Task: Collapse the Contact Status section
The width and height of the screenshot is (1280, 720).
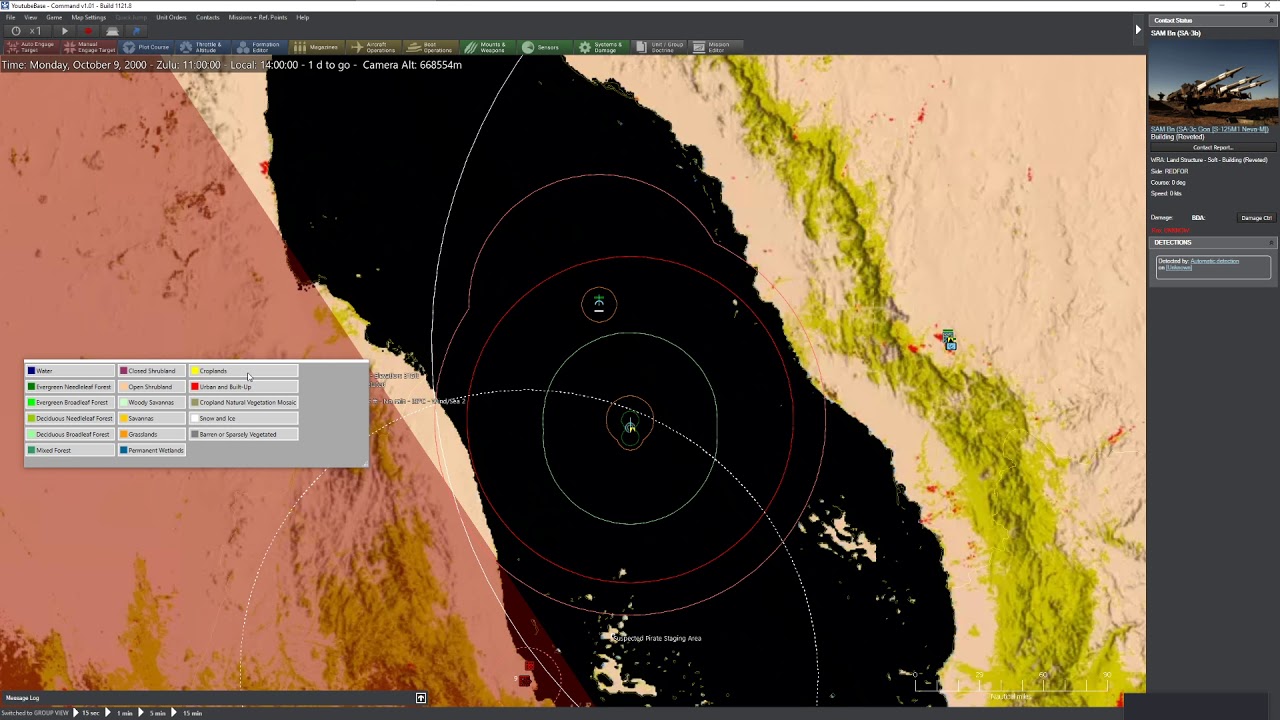Action: (1271, 20)
